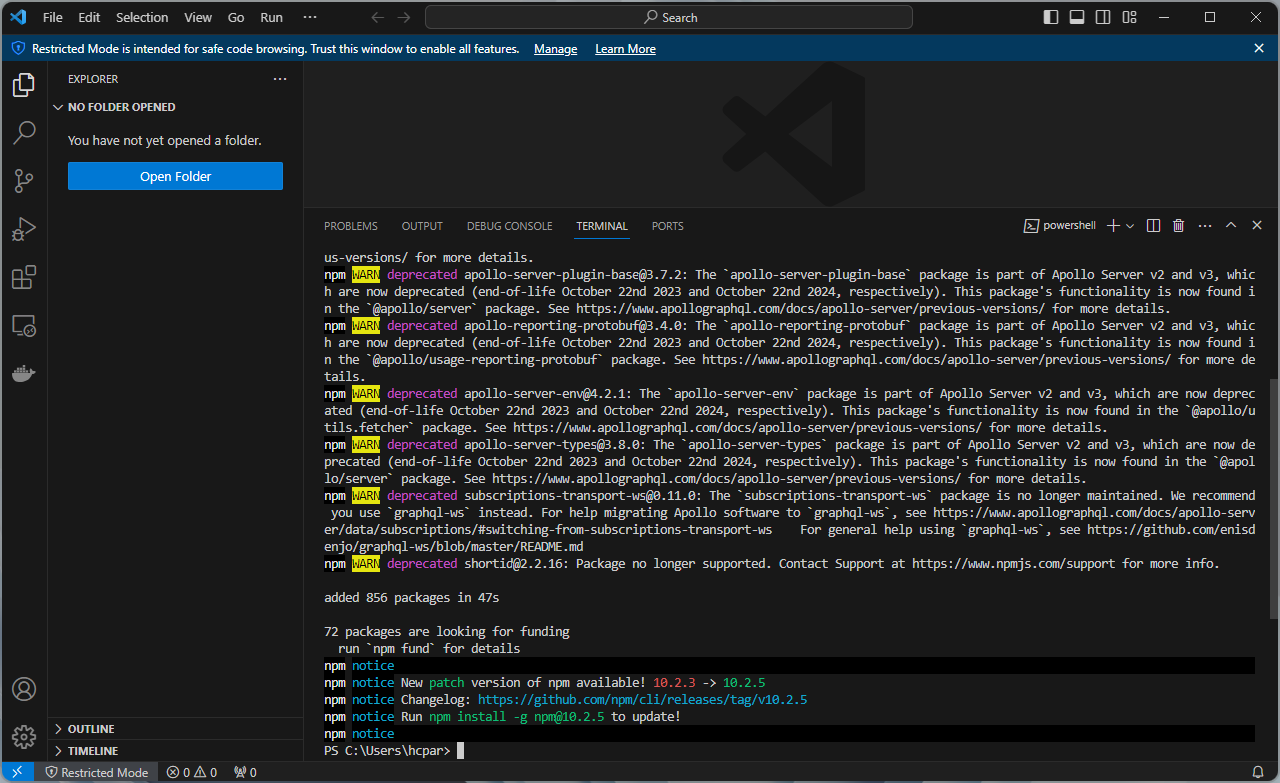
Task: Click the VS Code logo in title bar
Action: click(x=18, y=17)
